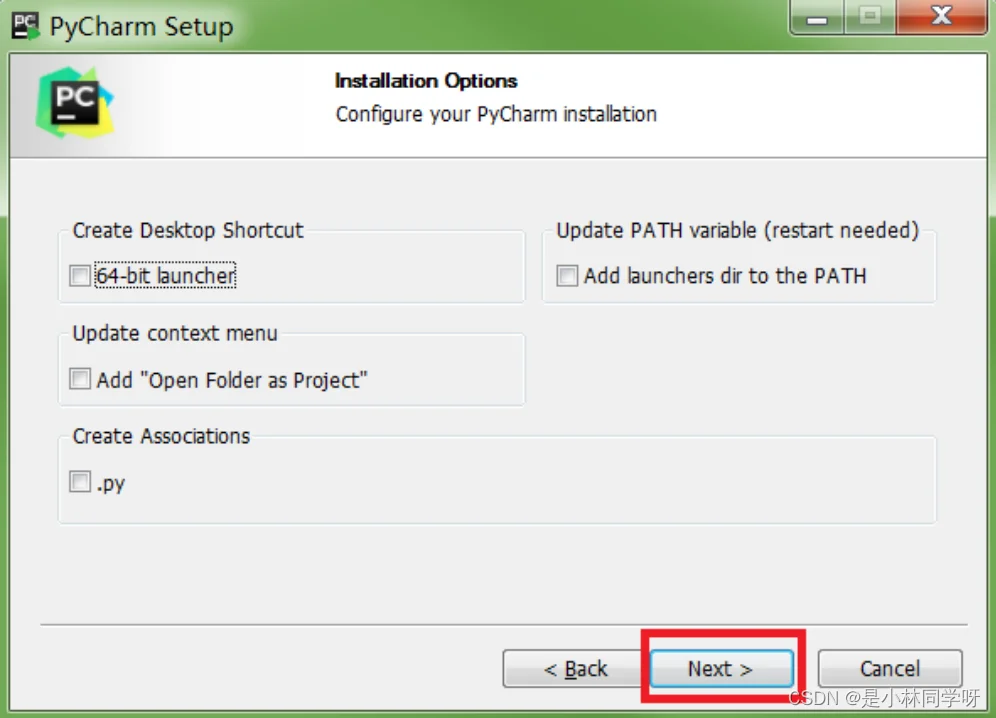Click the large PyCharm PC logo
The width and height of the screenshot is (996, 718).
[75, 103]
